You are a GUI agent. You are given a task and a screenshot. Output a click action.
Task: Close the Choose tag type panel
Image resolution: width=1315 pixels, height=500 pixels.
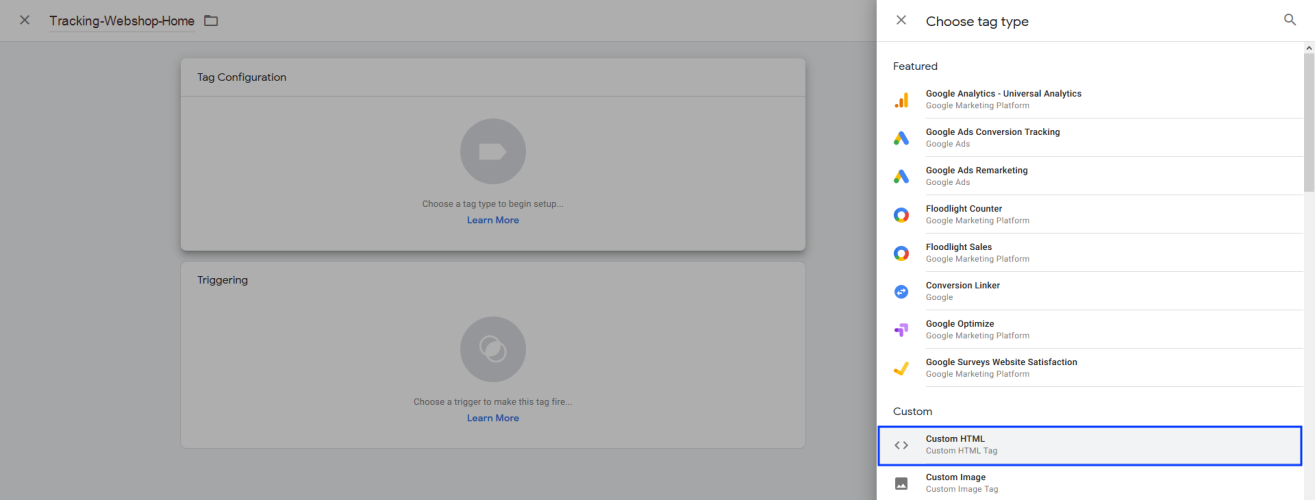click(x=901, y=20)
